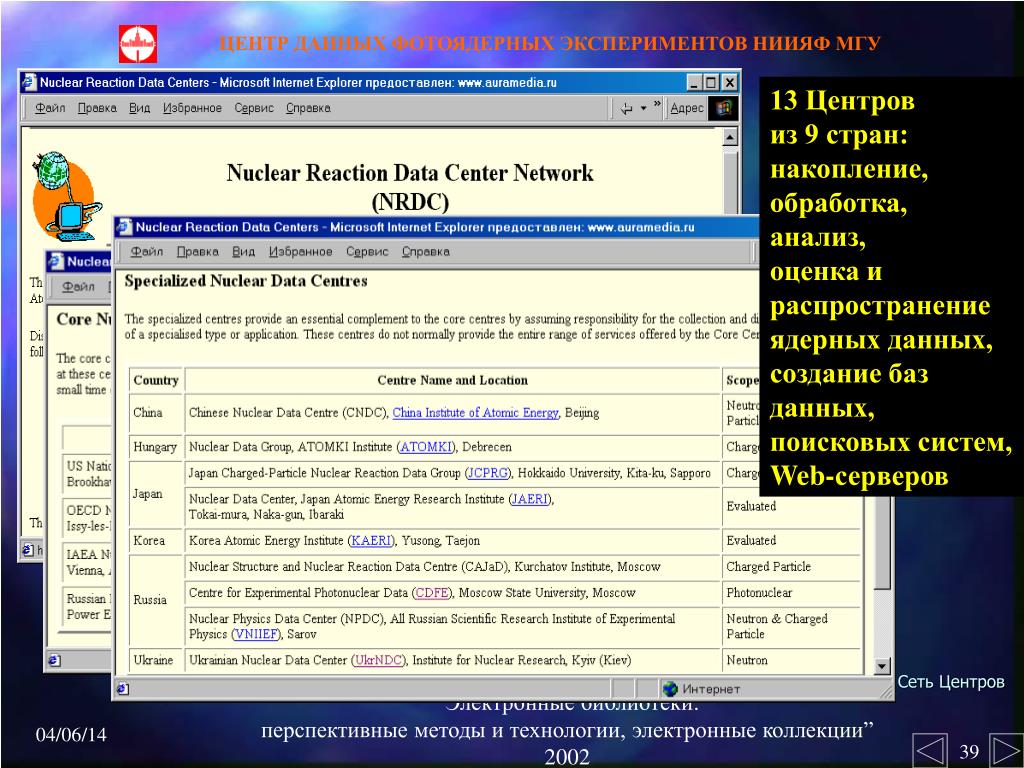This screenshot has height=768, width=1024.
Task: Open the ATOMKI link
Action: pyautogui.click(x=426, y=447)
